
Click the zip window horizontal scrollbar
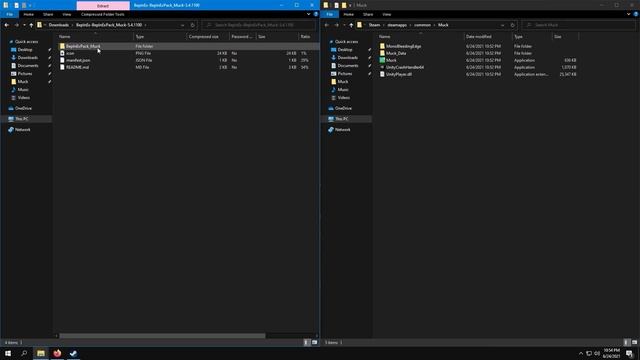(162, 336)
